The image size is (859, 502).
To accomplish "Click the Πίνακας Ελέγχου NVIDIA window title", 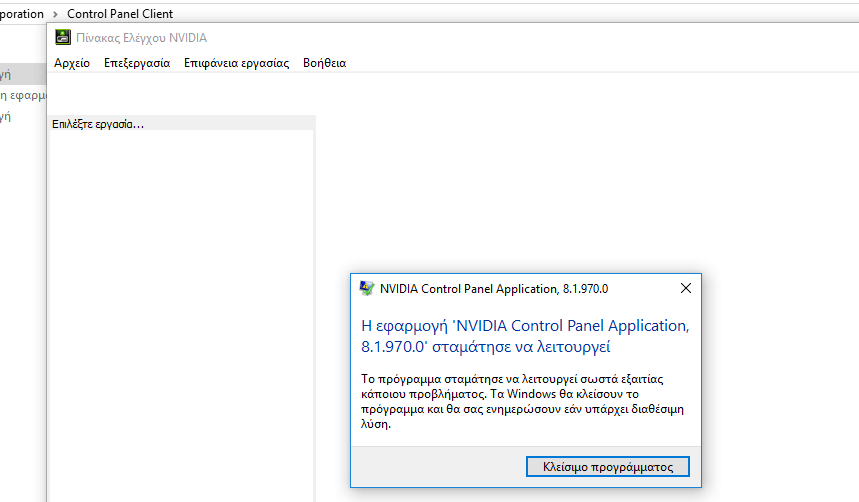I will coord(141,38).
